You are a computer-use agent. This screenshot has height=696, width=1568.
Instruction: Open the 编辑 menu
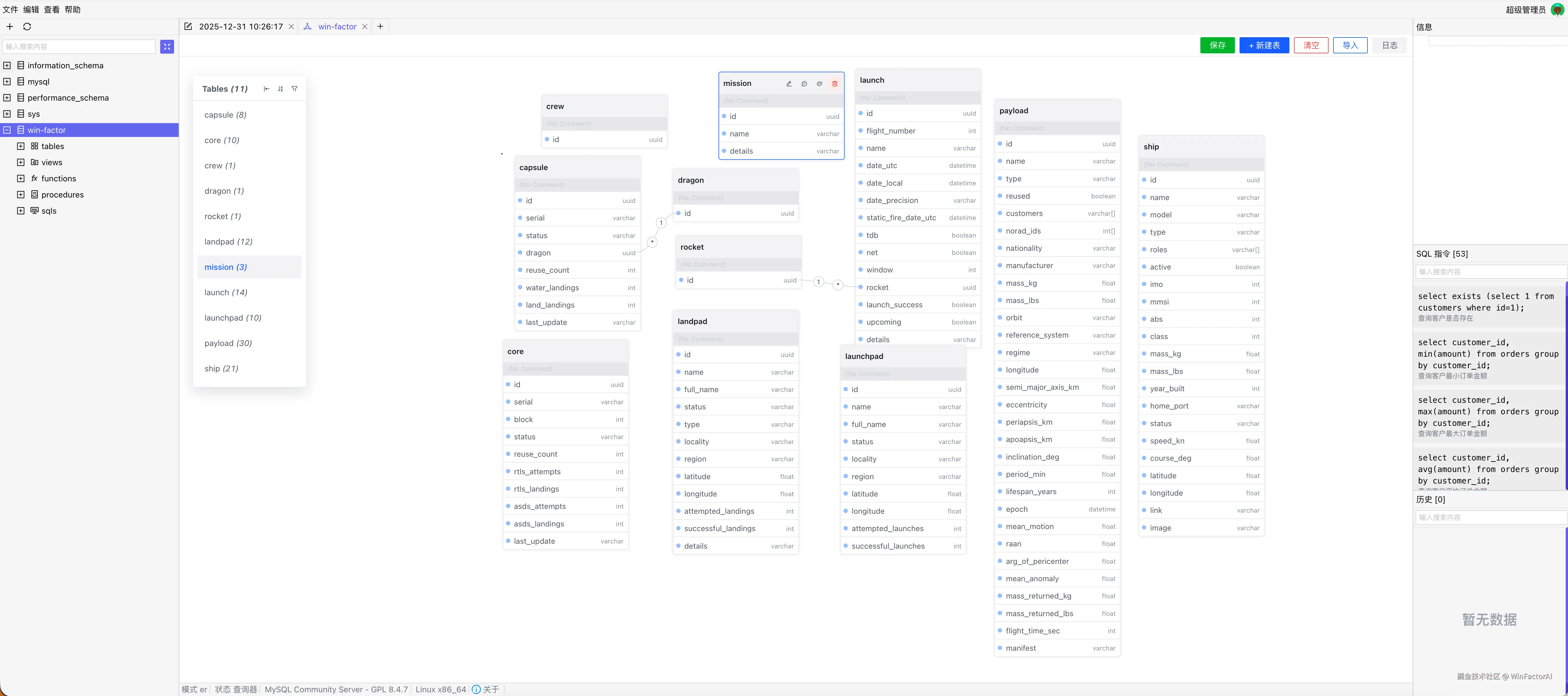coord(31,10)
